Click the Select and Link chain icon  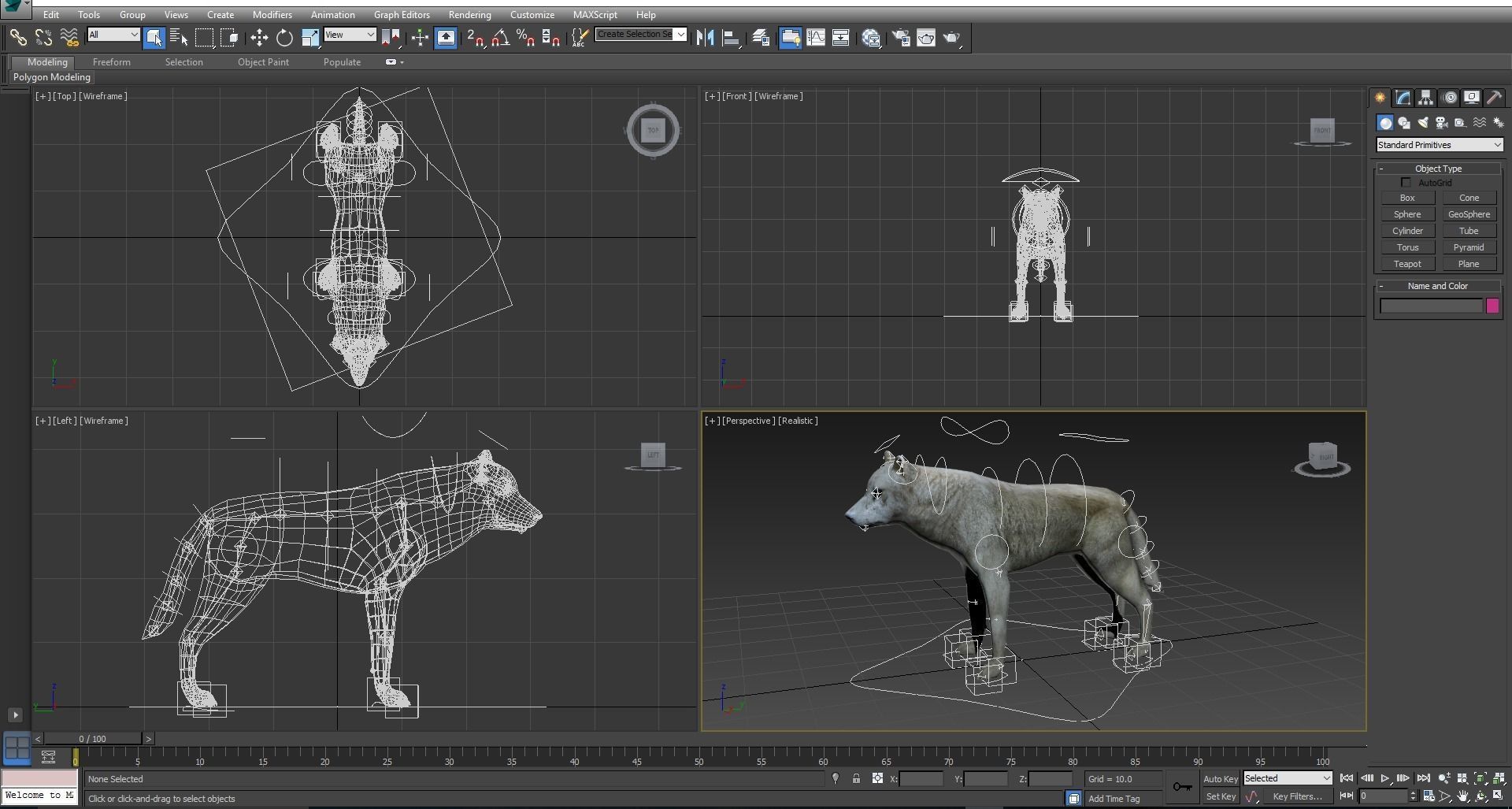pos(17,37)
